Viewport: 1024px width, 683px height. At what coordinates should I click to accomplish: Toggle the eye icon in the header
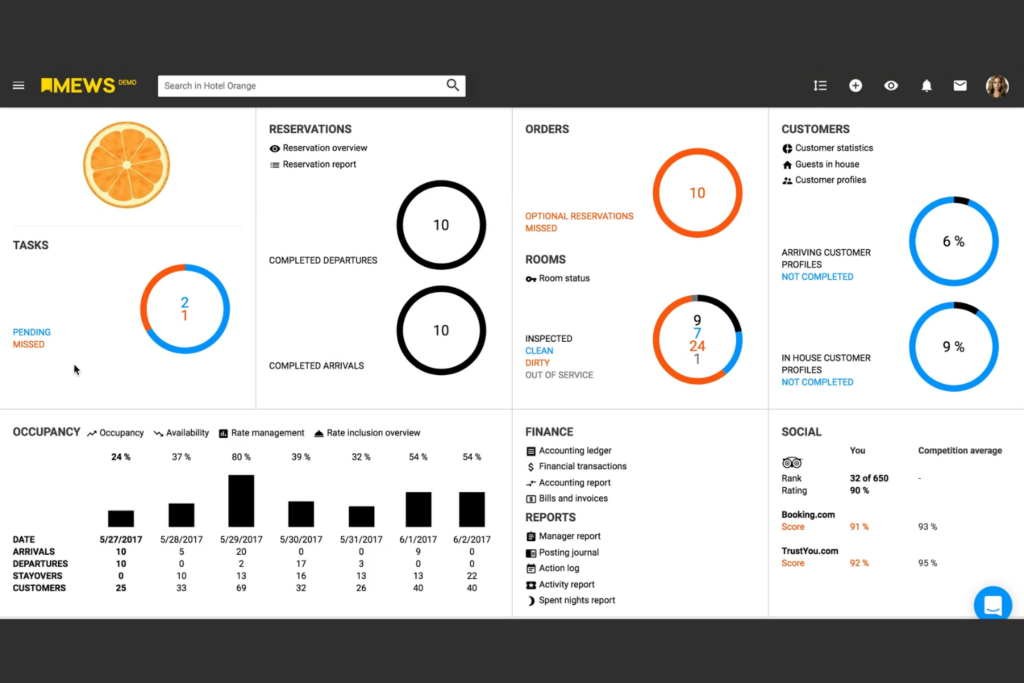pos(891,86)
